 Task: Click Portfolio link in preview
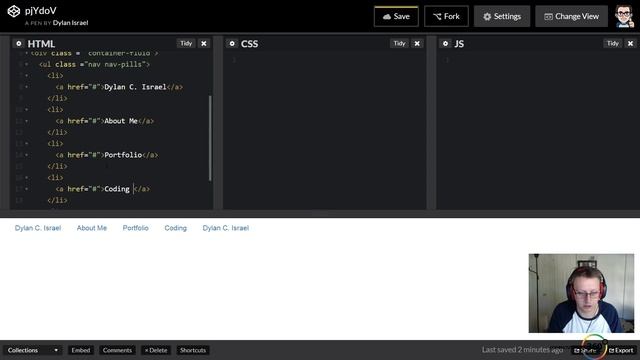tap(136, 228)
